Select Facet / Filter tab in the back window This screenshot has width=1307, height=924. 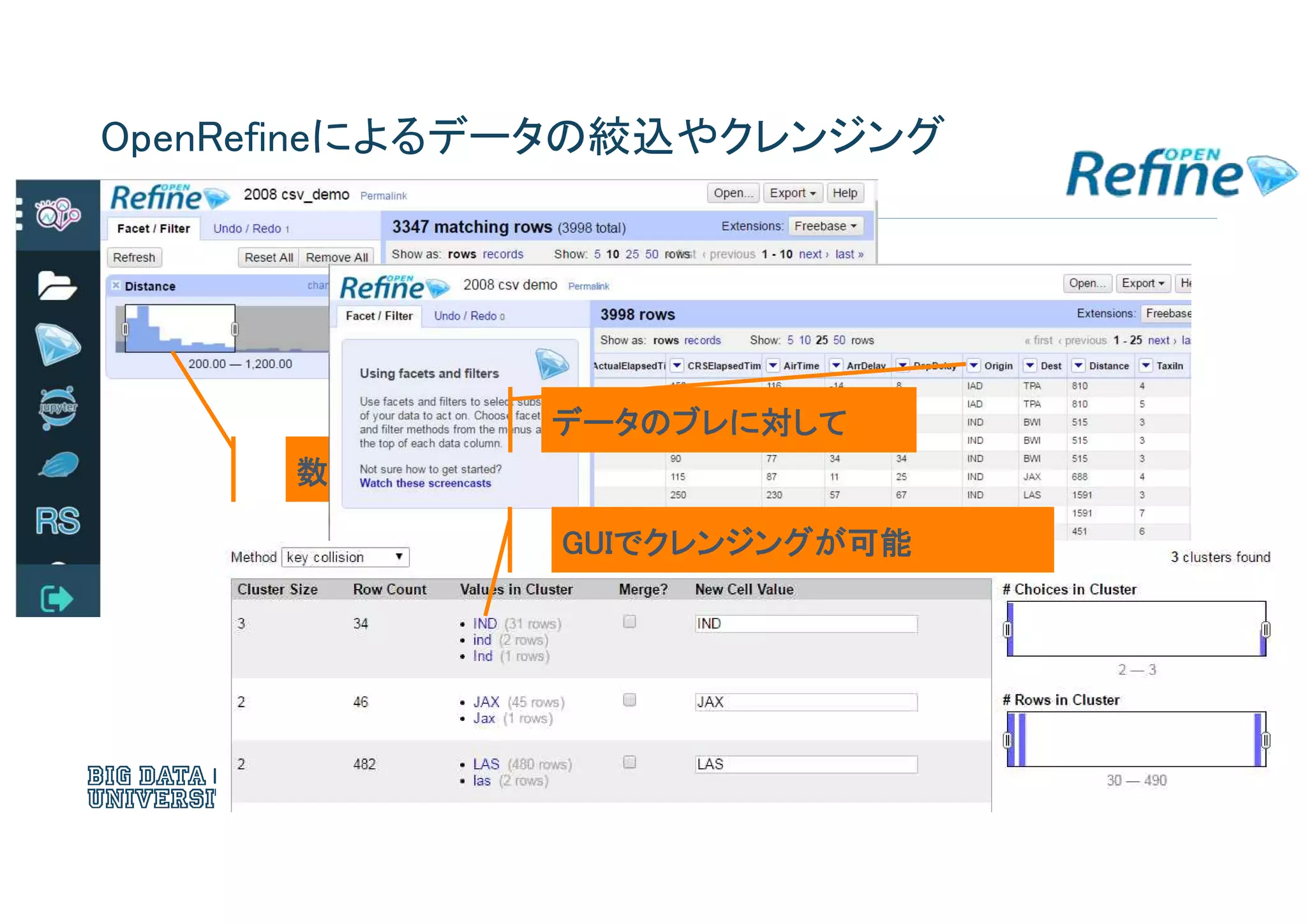pos(153,228)
